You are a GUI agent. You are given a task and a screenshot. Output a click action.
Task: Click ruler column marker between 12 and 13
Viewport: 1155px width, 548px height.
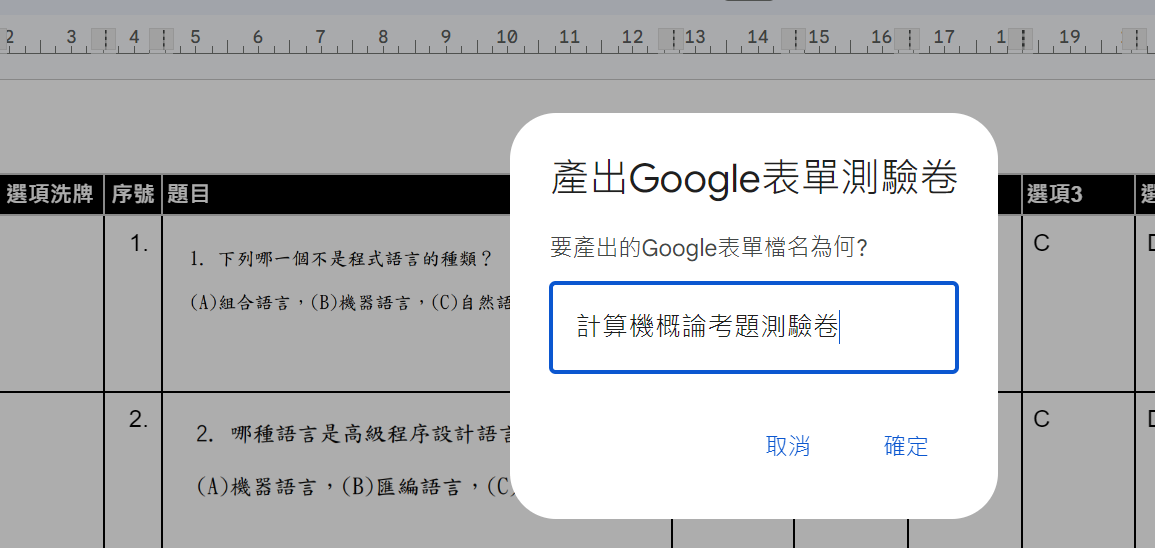(672, 39)
